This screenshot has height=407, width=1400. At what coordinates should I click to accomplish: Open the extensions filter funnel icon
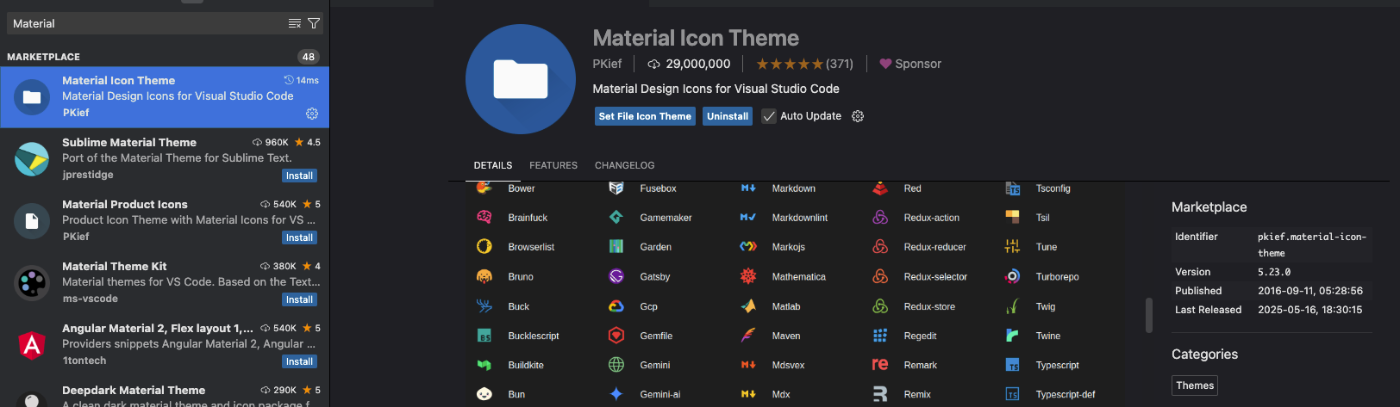click(314, 23)
